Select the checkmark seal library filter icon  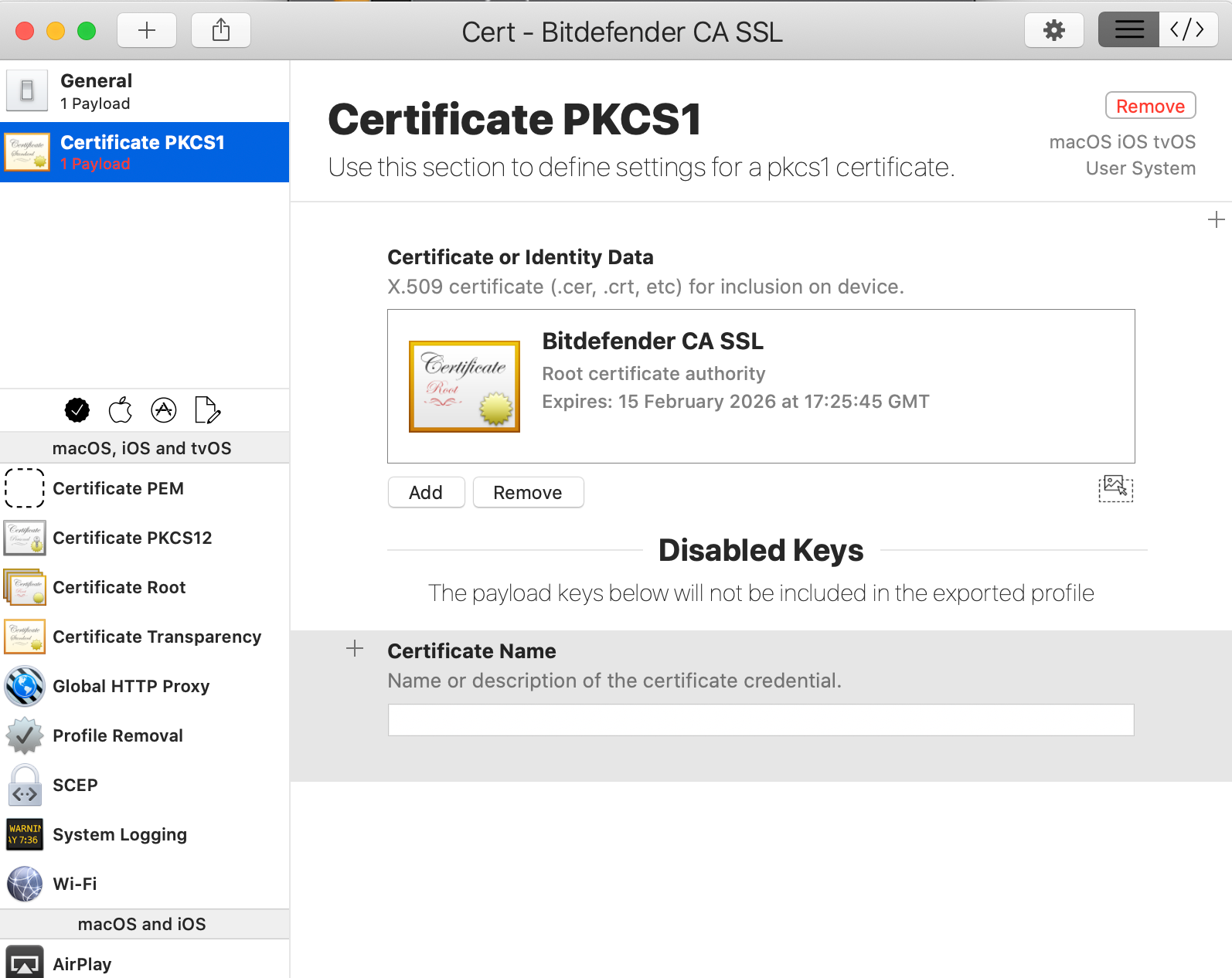click(x=77, y=410)
